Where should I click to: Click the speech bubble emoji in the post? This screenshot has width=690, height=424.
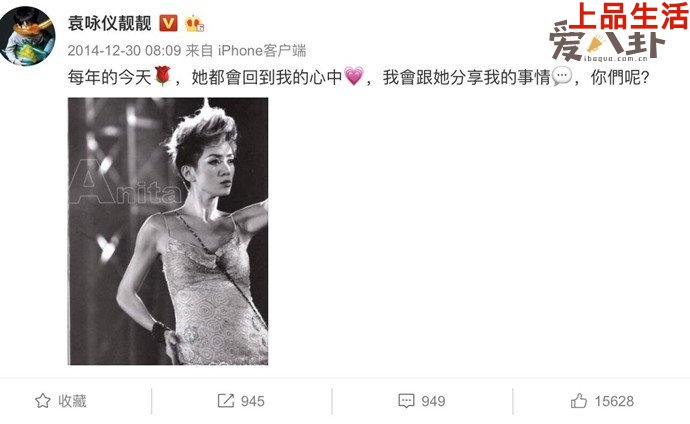tap(562, 76)
